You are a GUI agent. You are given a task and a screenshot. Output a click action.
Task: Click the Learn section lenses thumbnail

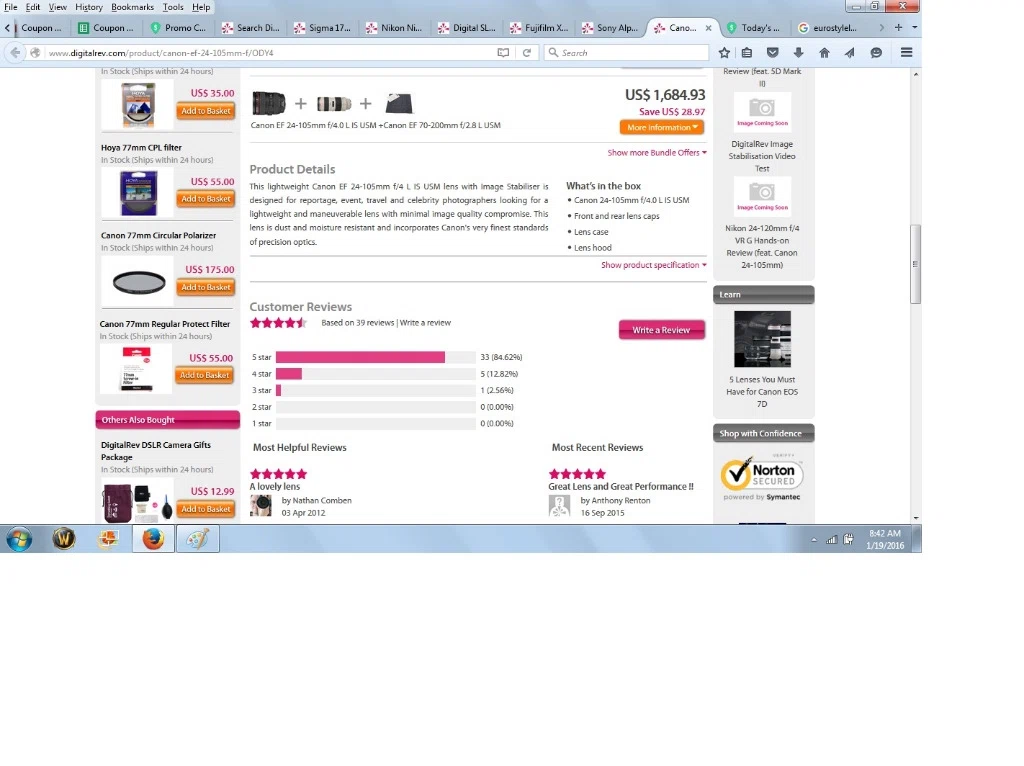click(762, 338)
